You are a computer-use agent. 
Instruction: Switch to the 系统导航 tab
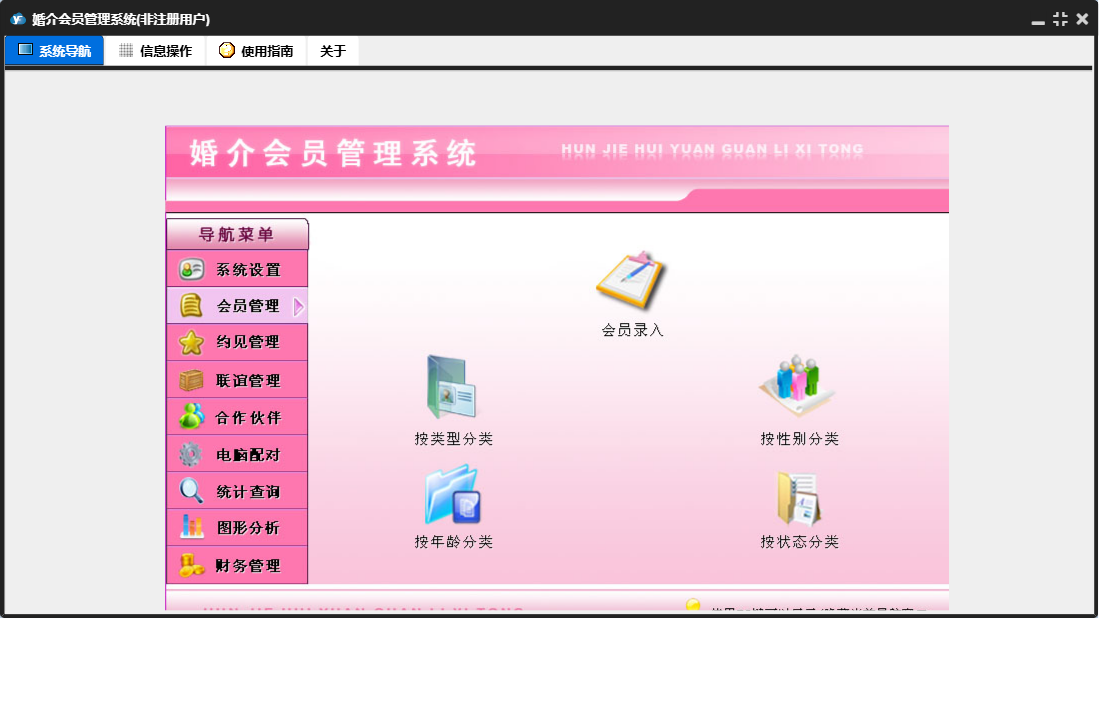tap(55, 50)
